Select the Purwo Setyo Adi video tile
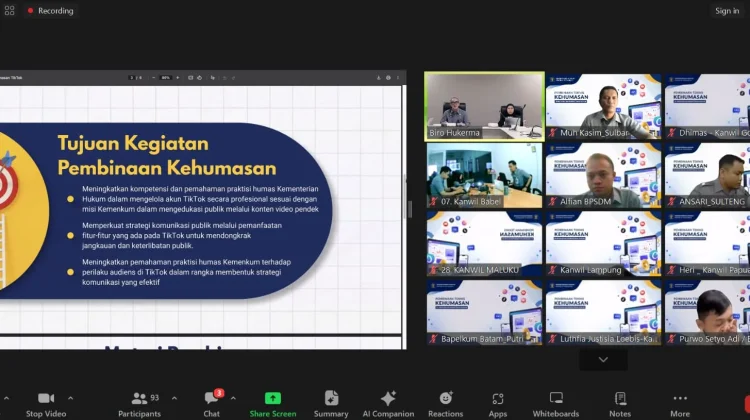 (x=707, y=312)
